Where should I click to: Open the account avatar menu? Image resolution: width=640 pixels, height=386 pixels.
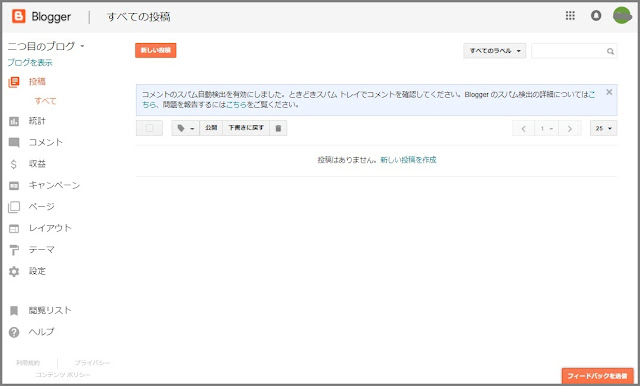pos(622,16)
